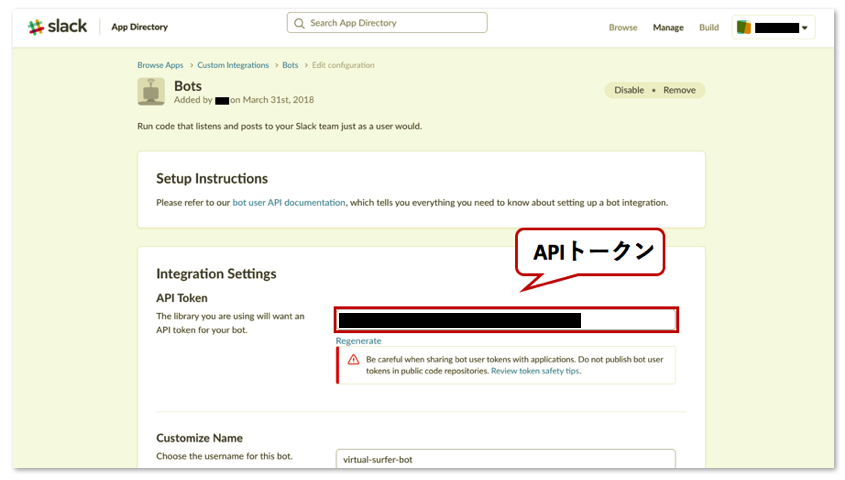Select the API token field
This screenshot has width=845, height=480.
pyautogui.click(x=506, y=320)
